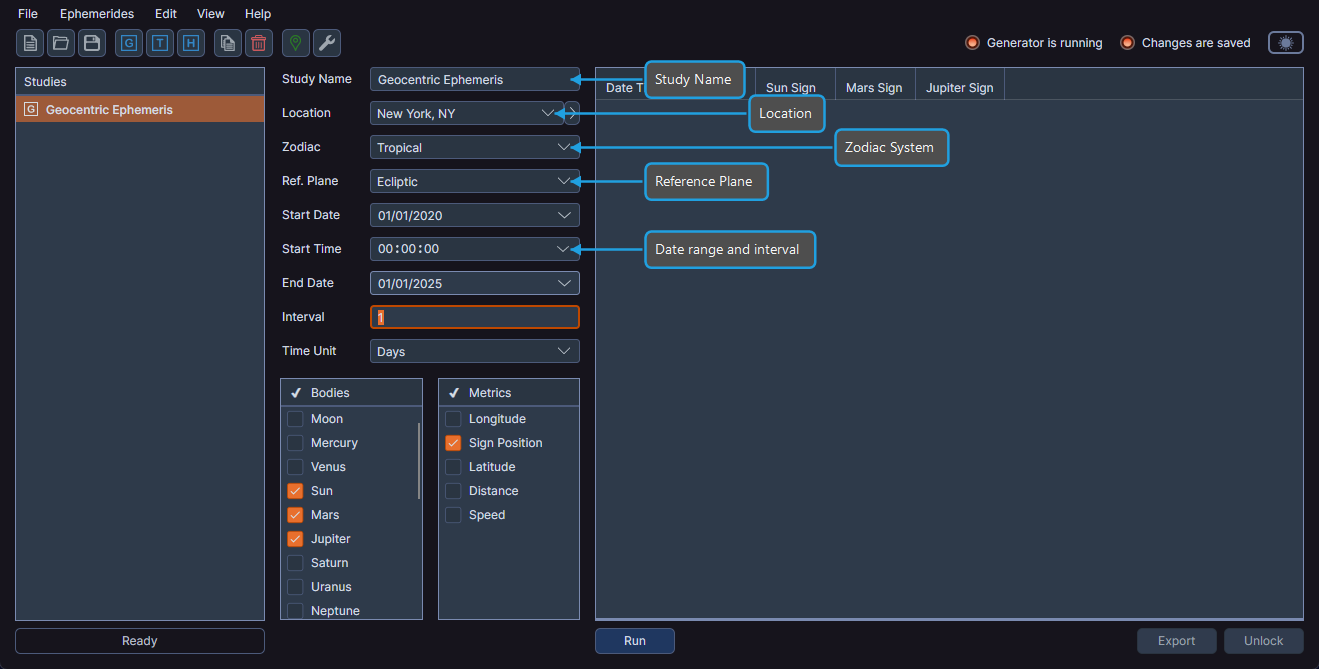
Task: Duplicate the current study with the copy icon
Action: tap(227, 43)
